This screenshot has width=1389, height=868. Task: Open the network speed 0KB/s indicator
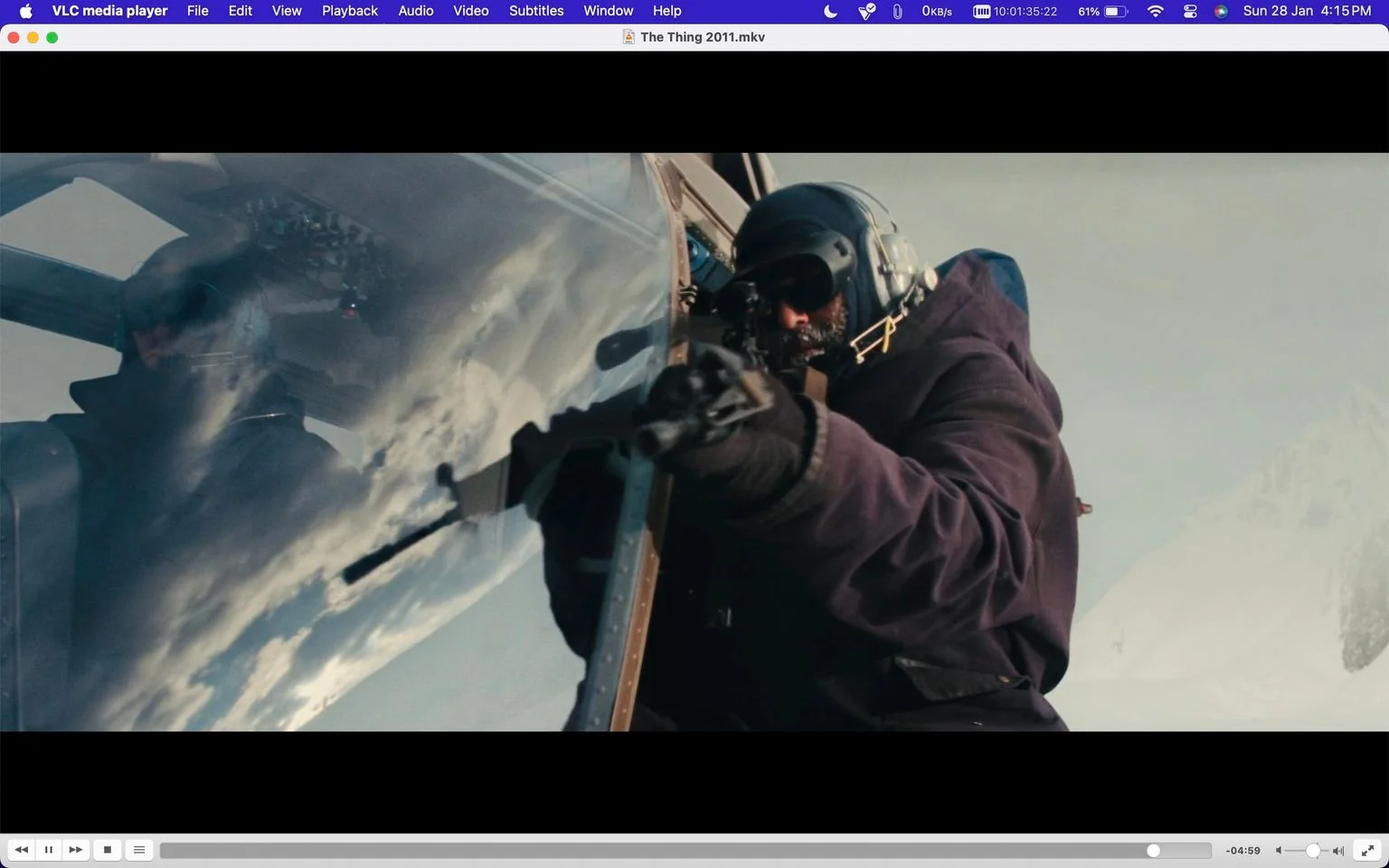click(x=937, y=11)
